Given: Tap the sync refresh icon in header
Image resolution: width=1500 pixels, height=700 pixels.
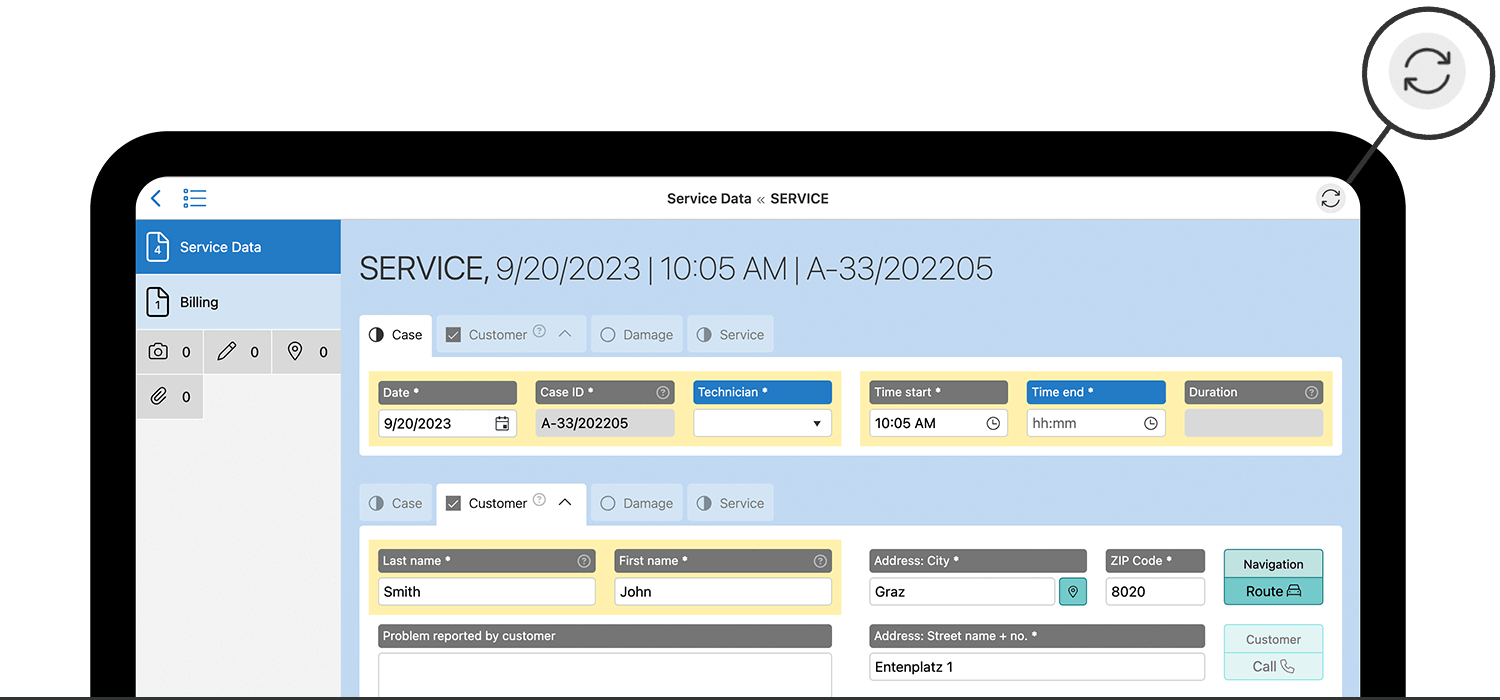Looking at the screenshot, I should [1330, 198].
